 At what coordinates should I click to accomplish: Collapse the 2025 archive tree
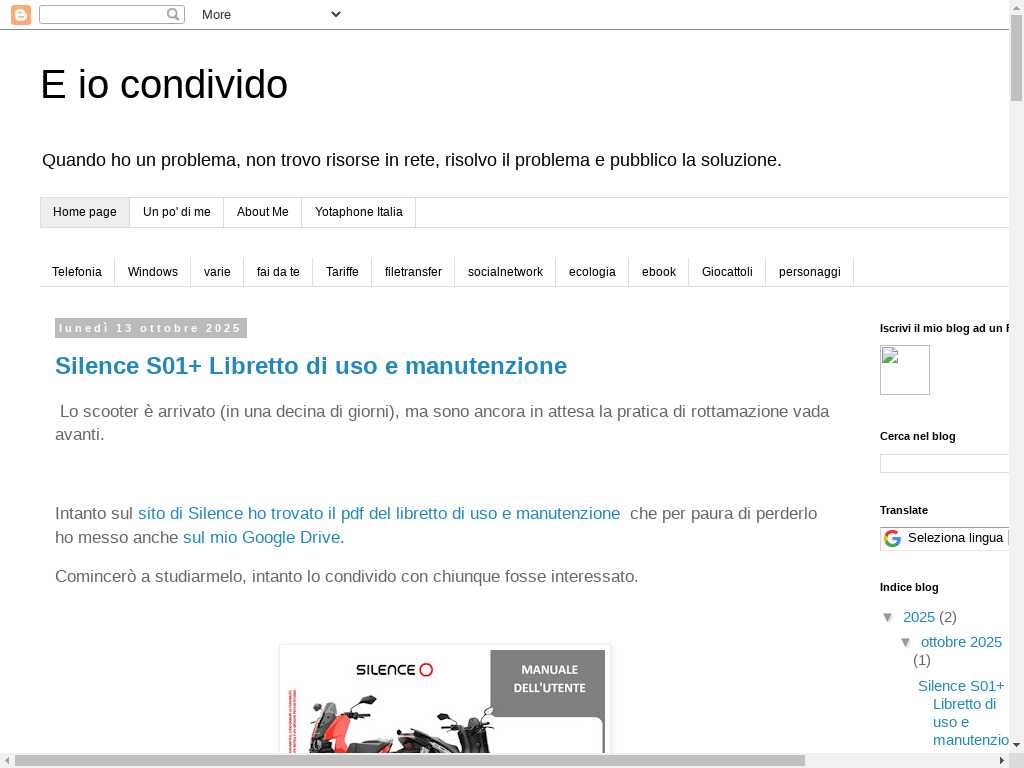pos(888,618)
